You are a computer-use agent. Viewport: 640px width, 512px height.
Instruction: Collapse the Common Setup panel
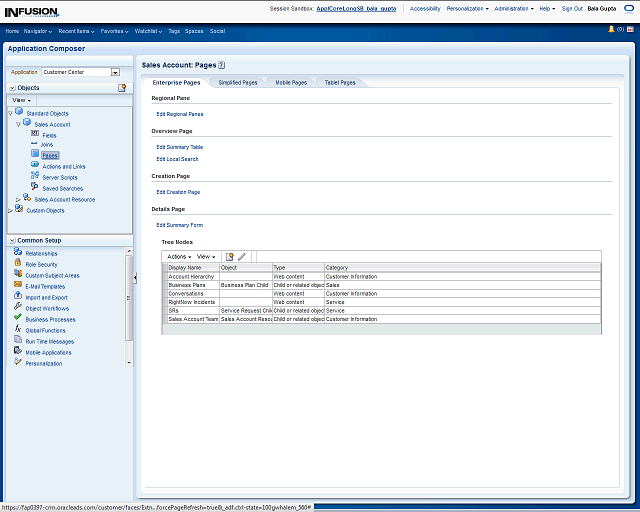(x=11, y=241)
